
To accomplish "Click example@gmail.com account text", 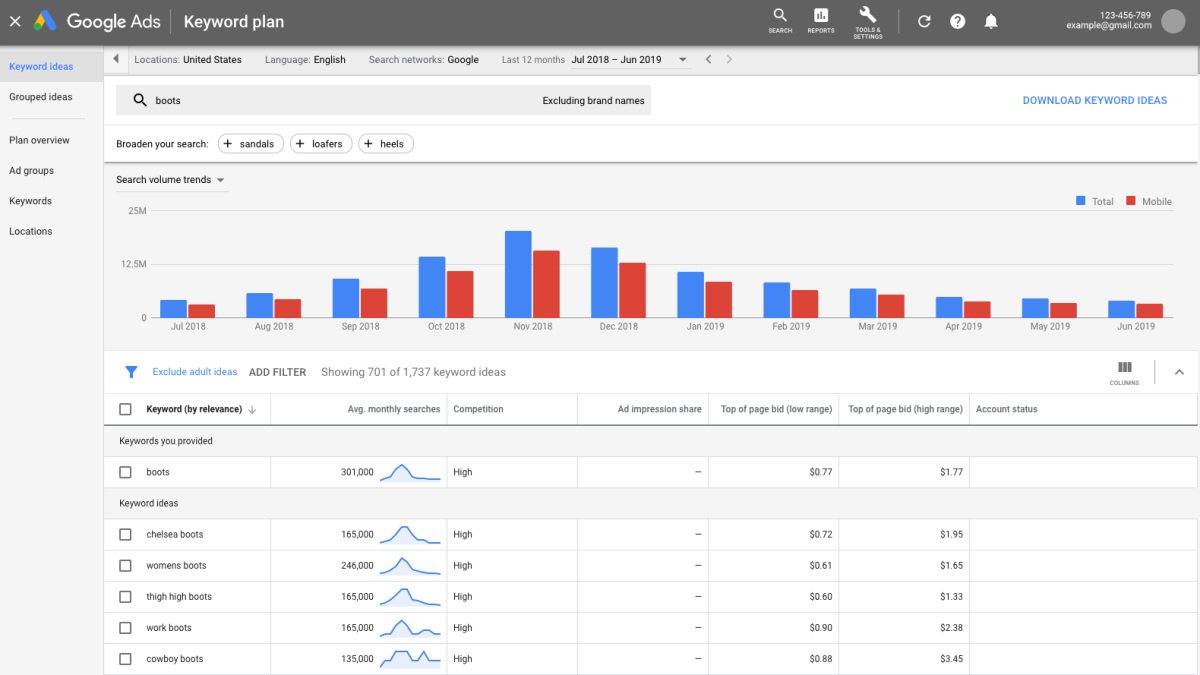I will point(1108,26).
